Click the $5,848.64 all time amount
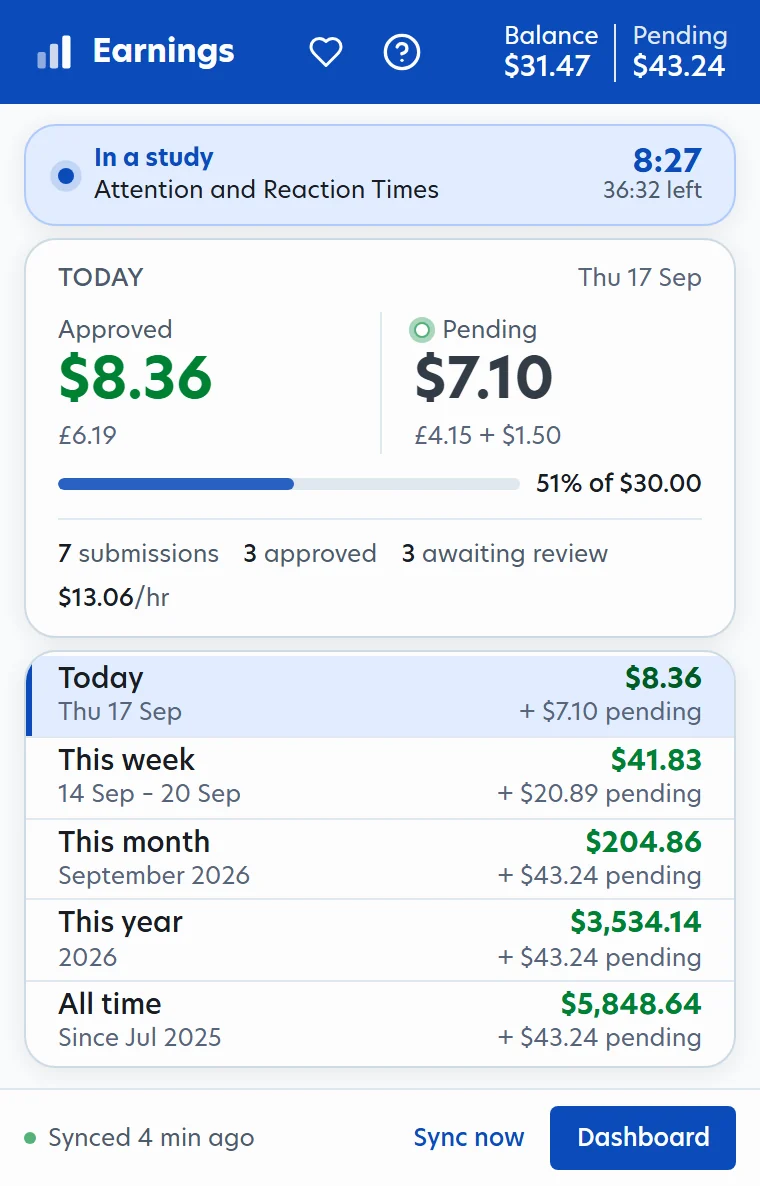The height and width of the screenshot is (1186, 760). [x=631, y=1004]
